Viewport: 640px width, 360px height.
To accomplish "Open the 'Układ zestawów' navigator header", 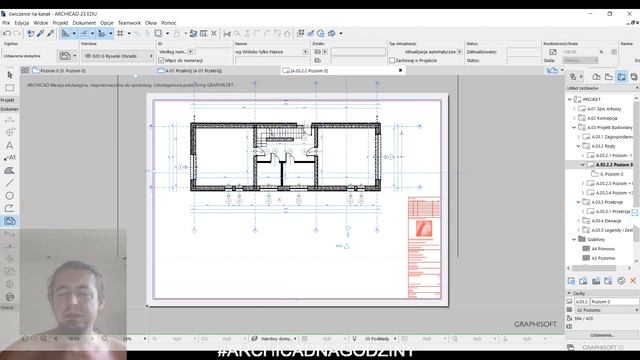I will click(x=602, y=88).
